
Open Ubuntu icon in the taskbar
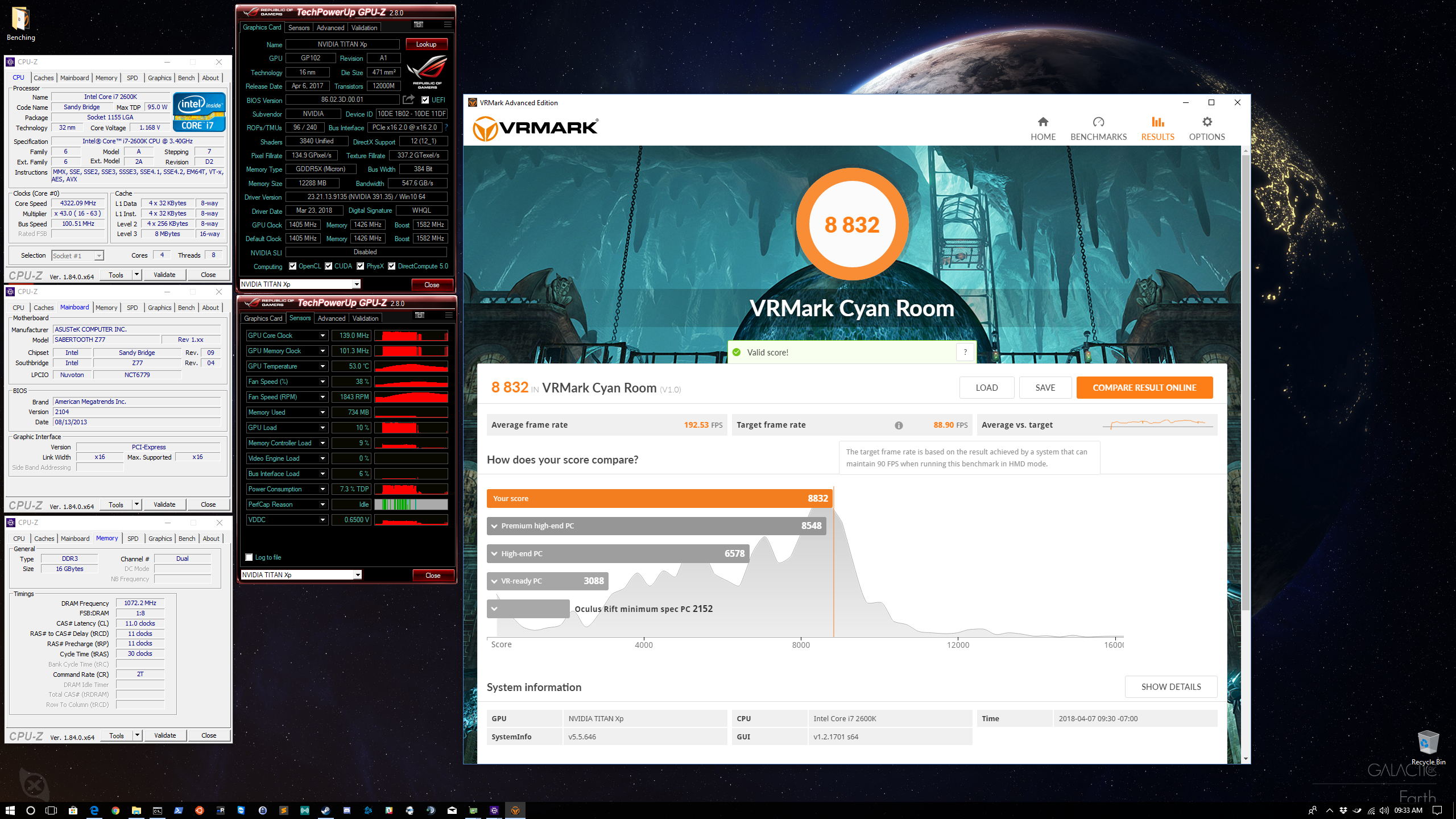point(200,810)
